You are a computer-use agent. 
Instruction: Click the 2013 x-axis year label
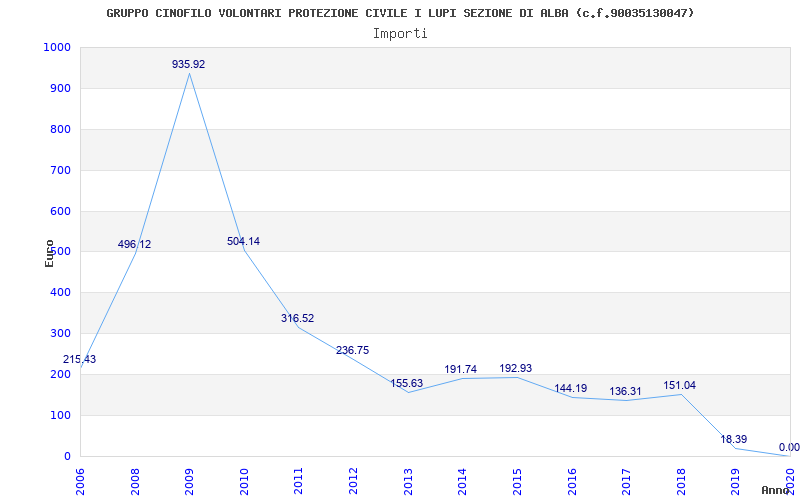pos(407,481)
